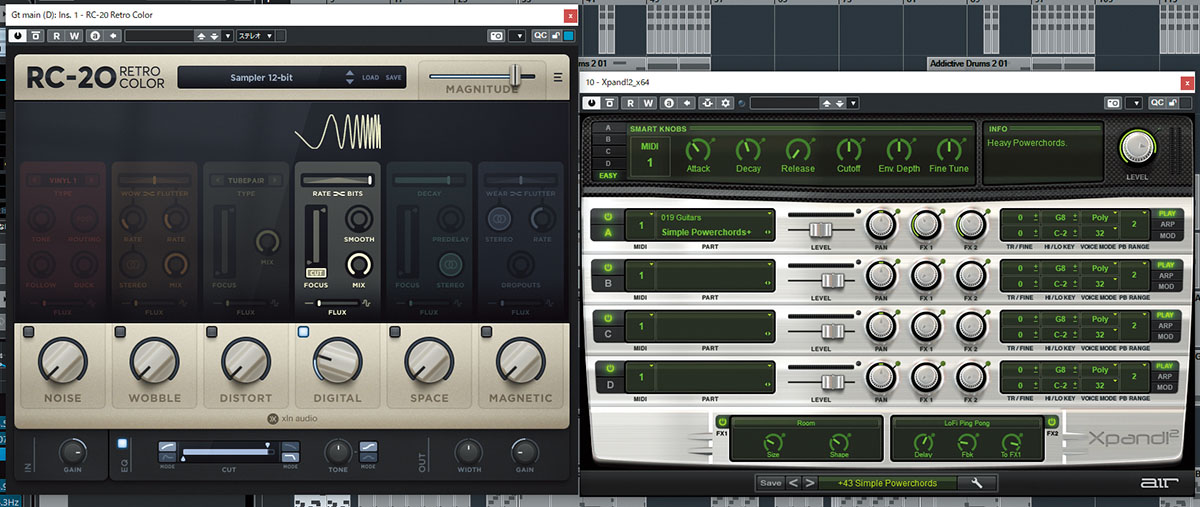Toggle the DIGITAL module enable square
The width and height of the screenshot is (1200, 507).
click(303, 331)
